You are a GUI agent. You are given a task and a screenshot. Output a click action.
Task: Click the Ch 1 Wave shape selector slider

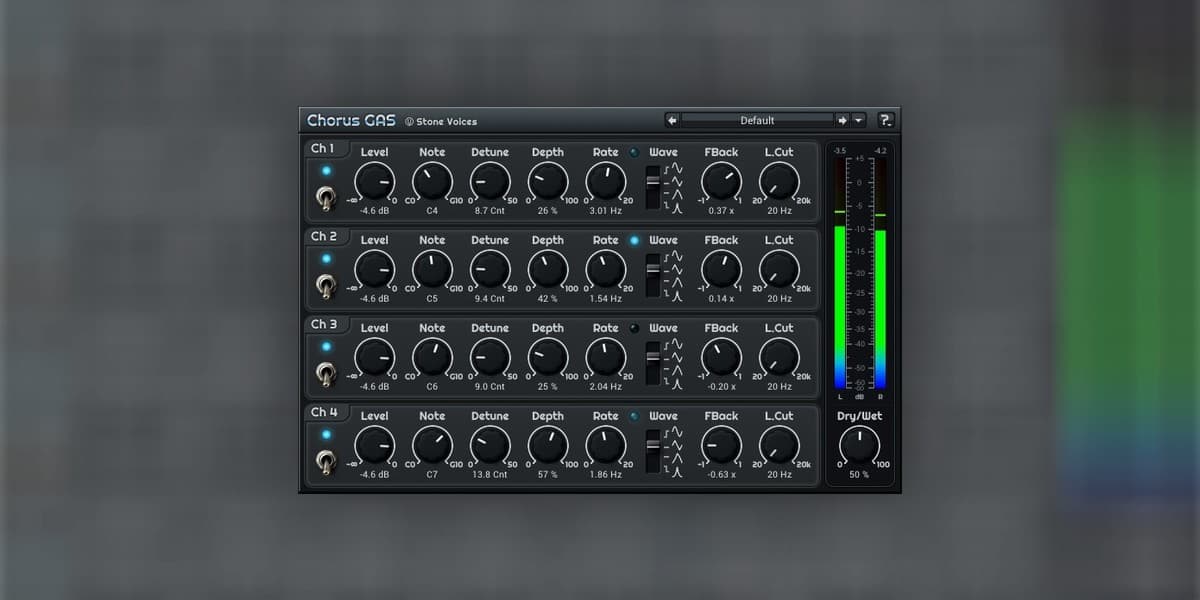[653, 189]
